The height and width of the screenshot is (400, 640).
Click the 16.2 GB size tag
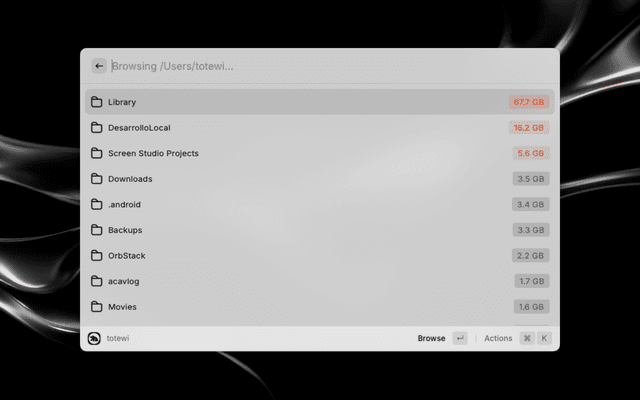[529, 128]
